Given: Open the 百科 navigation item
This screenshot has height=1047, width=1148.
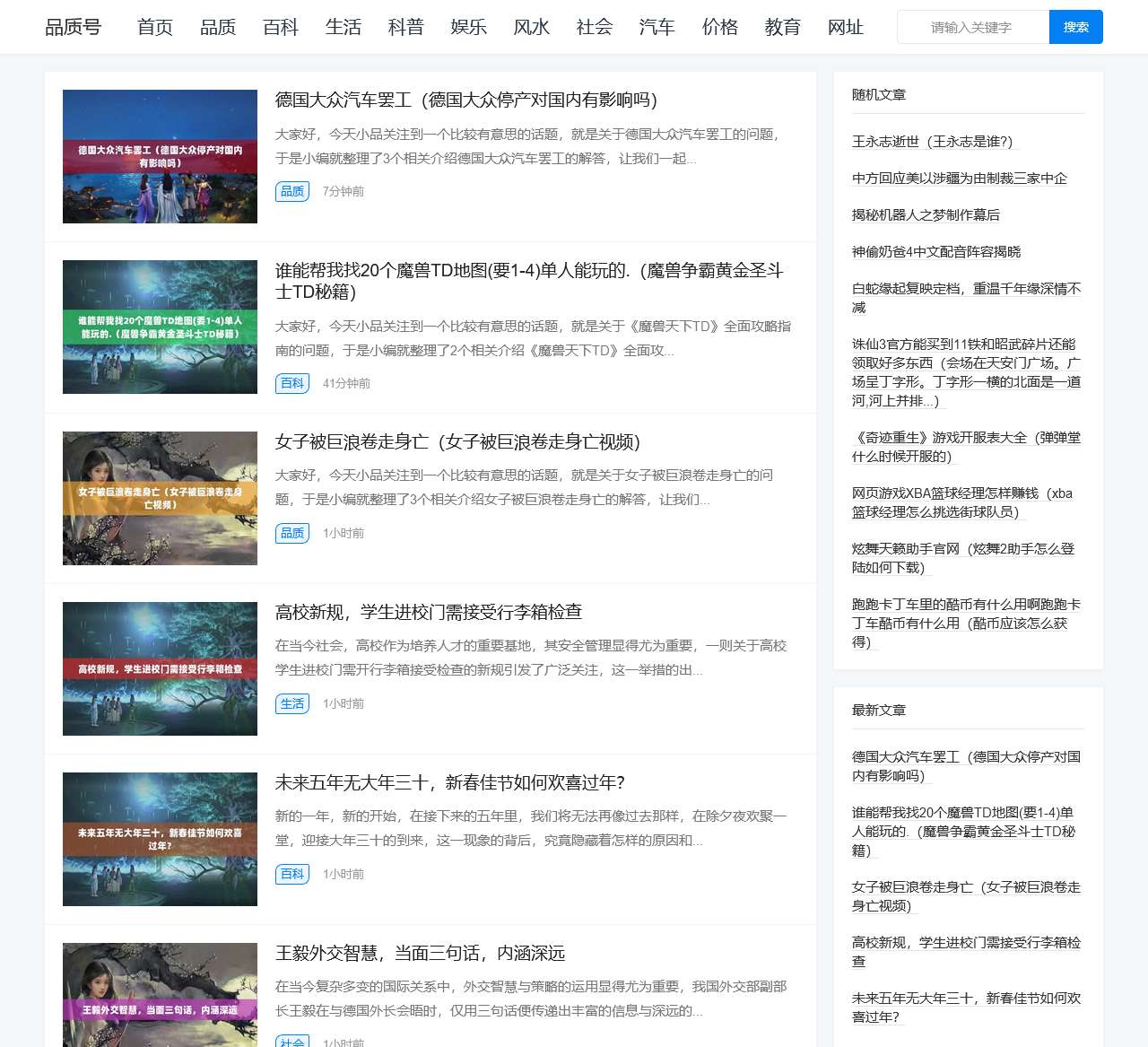Looking at the screenshot, I should (281, 27).
